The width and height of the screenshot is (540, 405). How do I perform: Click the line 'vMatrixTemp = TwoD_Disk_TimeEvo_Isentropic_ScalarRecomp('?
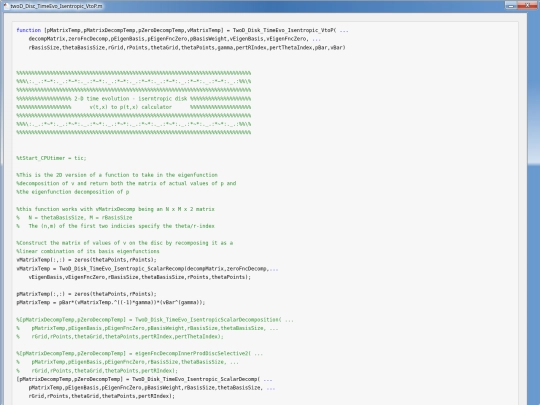tap(147, 269)
